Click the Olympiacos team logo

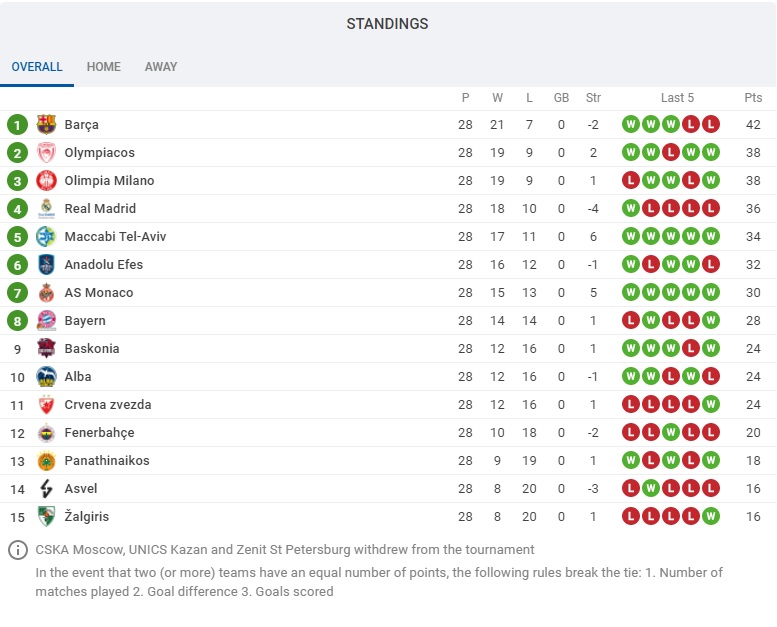(46, 153)
